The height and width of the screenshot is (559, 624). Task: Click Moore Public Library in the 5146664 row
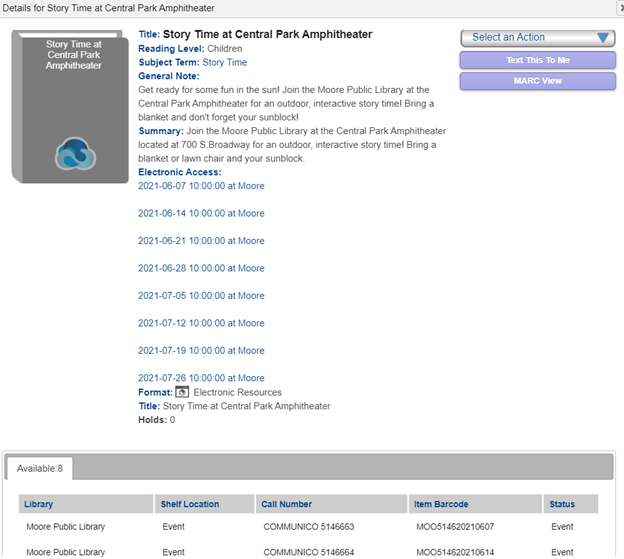(x=66, y=552)
